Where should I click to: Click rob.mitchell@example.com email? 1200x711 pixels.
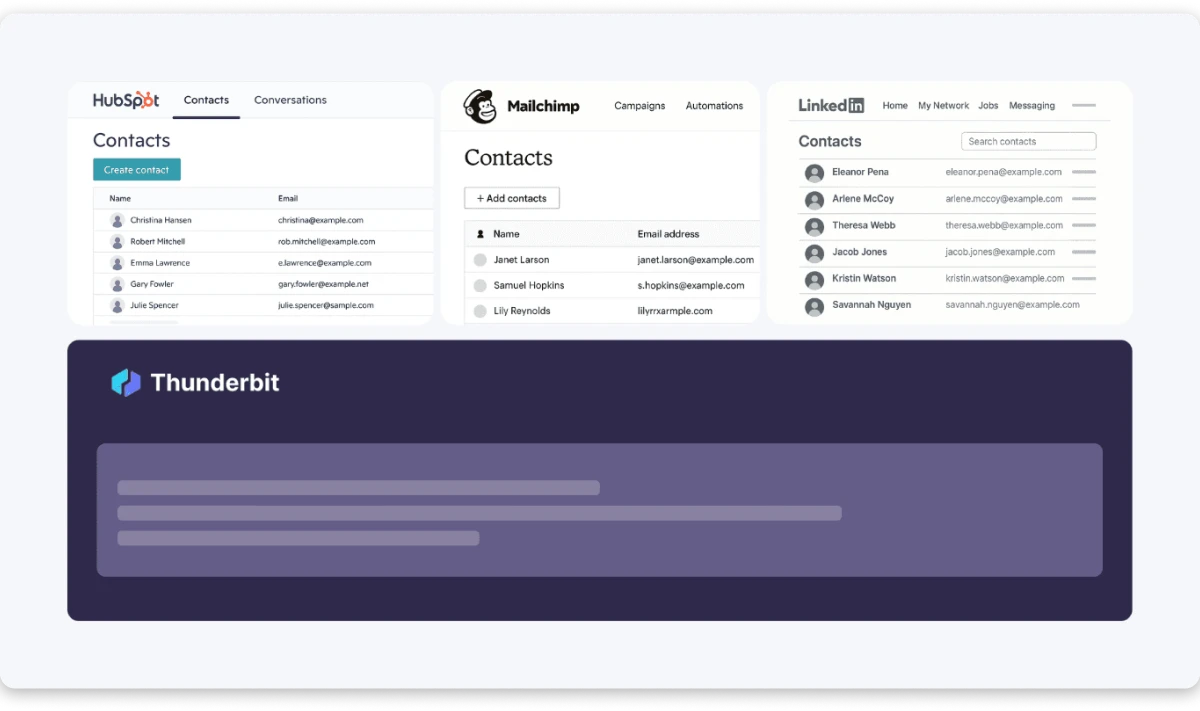pos(327,241)
